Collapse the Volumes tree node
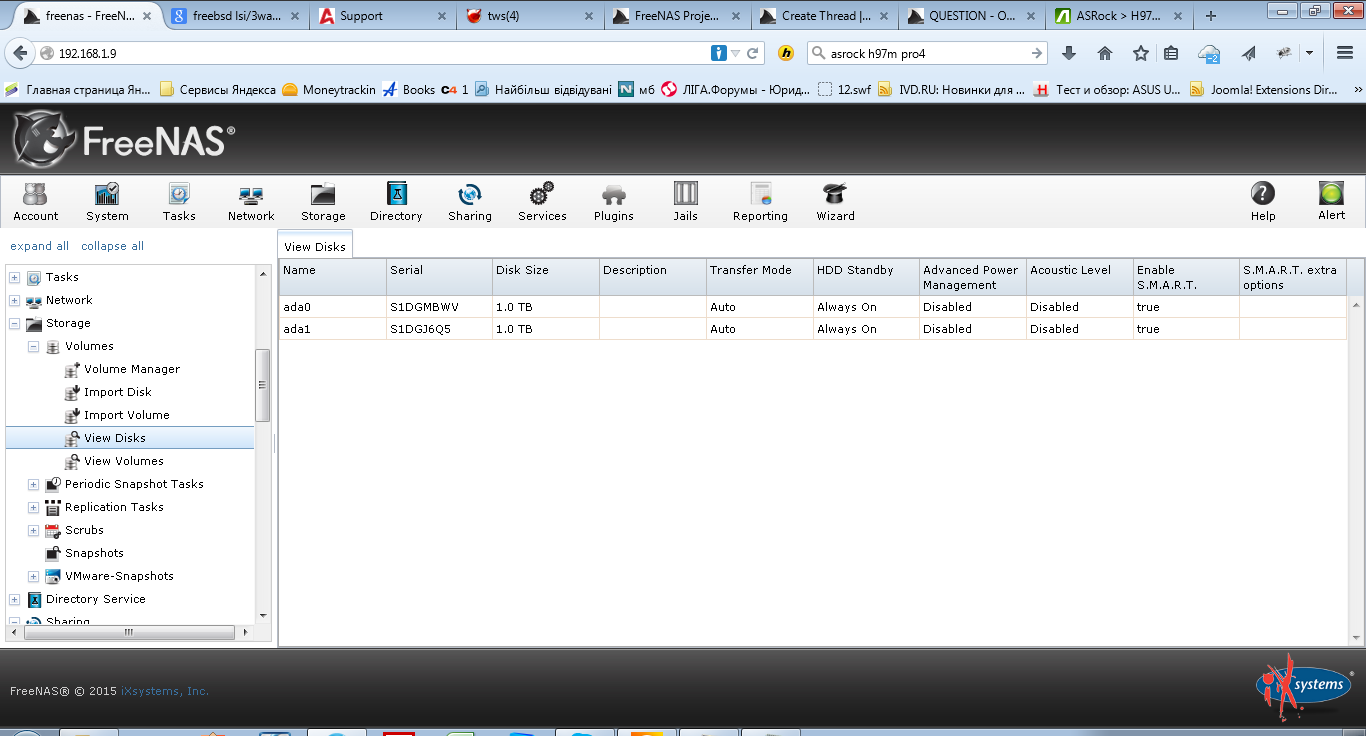Screen dimensions: 1366x736 click(33, 346)
